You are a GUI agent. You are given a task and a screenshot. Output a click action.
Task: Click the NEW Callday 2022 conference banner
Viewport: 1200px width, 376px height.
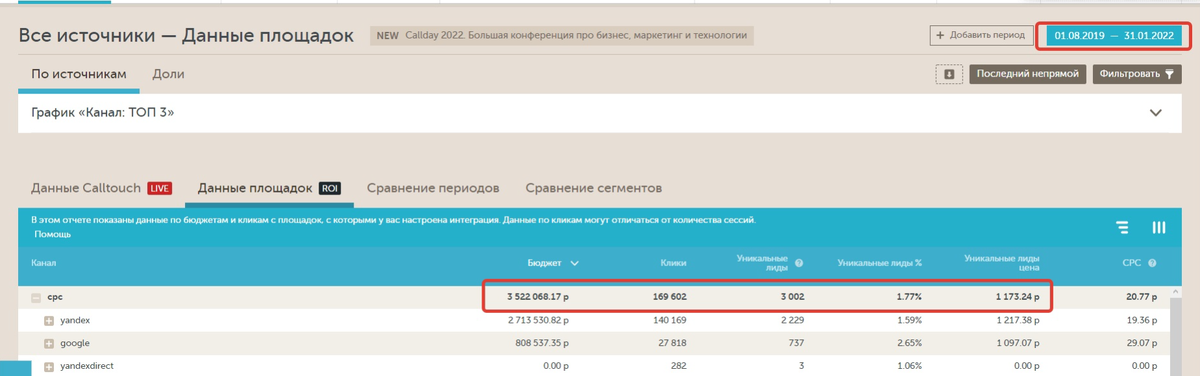[x=562, y=35]
